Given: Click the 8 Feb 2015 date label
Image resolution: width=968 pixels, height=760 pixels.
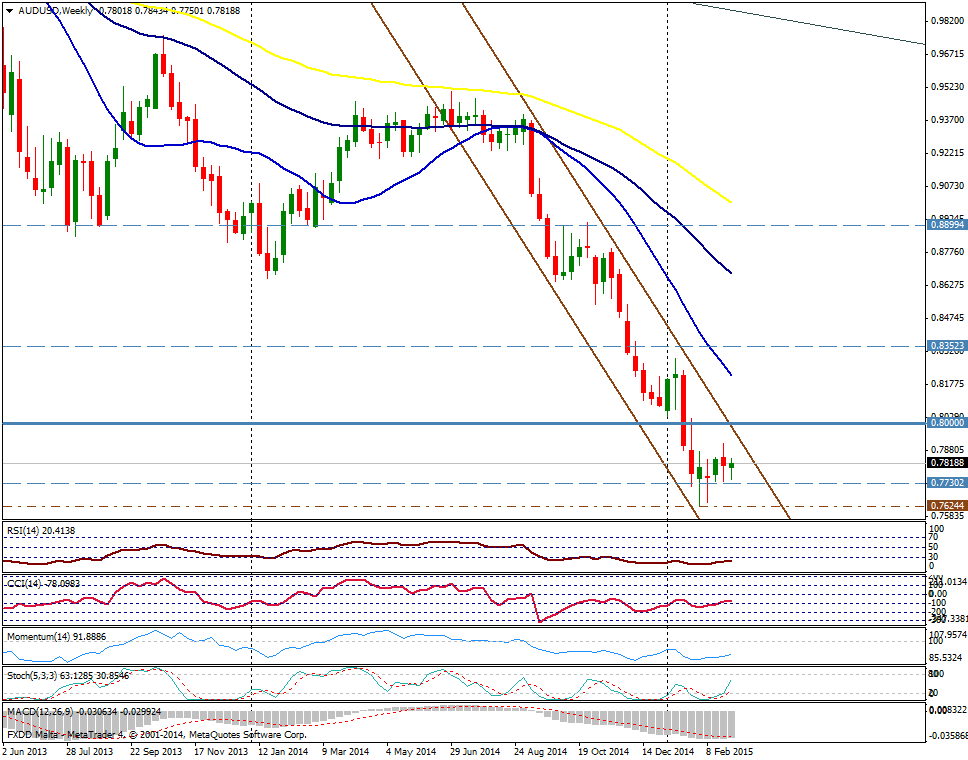Looking at the screenshot, I should (730, 749).
